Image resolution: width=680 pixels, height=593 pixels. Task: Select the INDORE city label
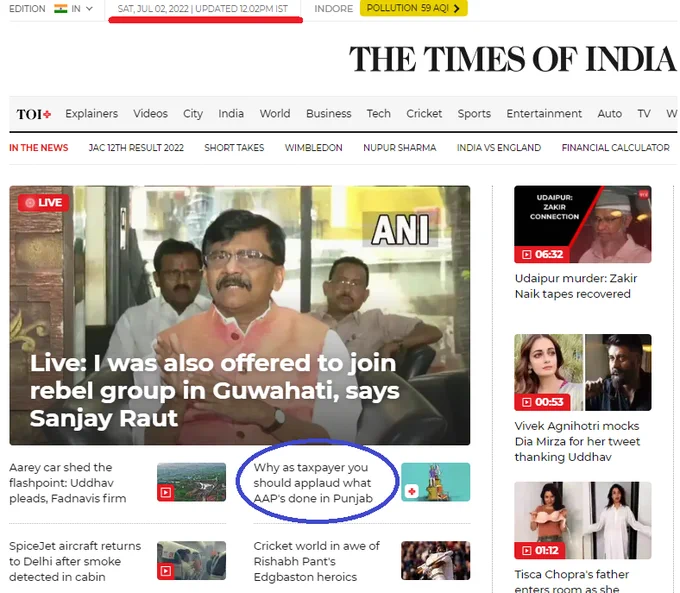(x=333, y=9)
